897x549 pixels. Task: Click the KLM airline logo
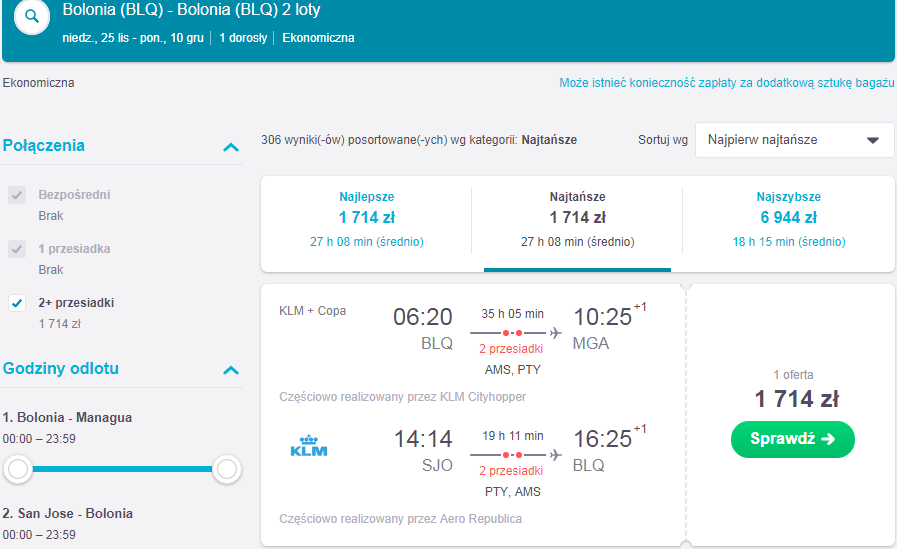coord(309,446)
